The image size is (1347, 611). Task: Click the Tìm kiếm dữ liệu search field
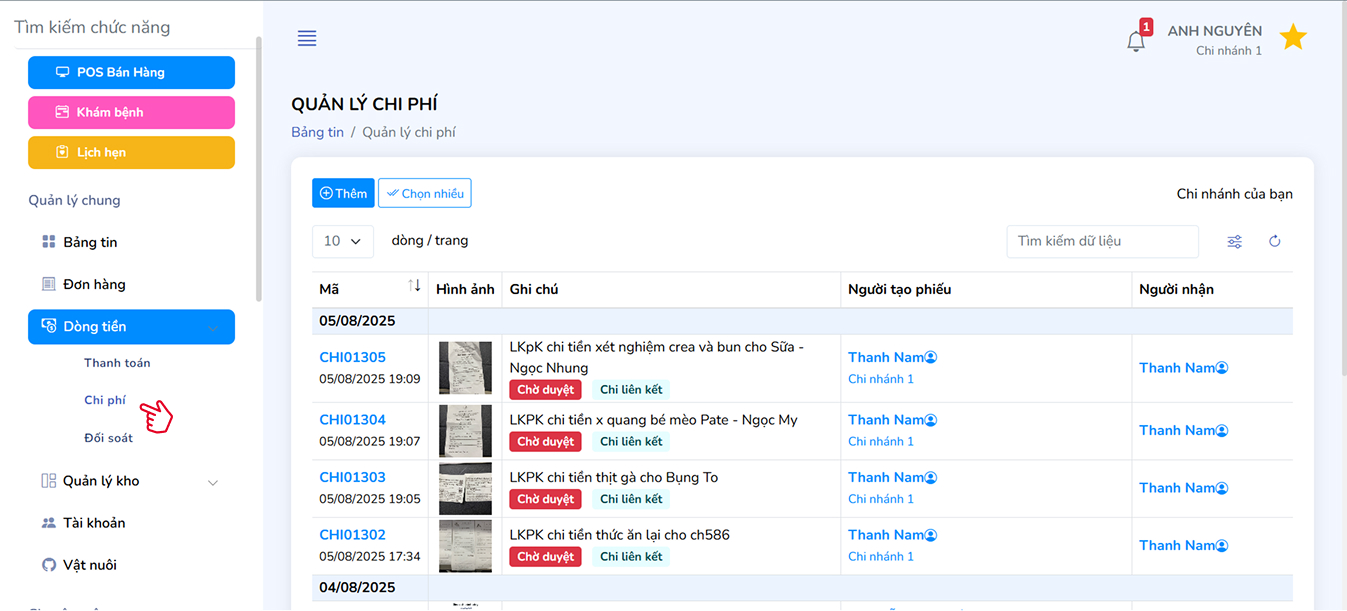[x=1102, y=241]
